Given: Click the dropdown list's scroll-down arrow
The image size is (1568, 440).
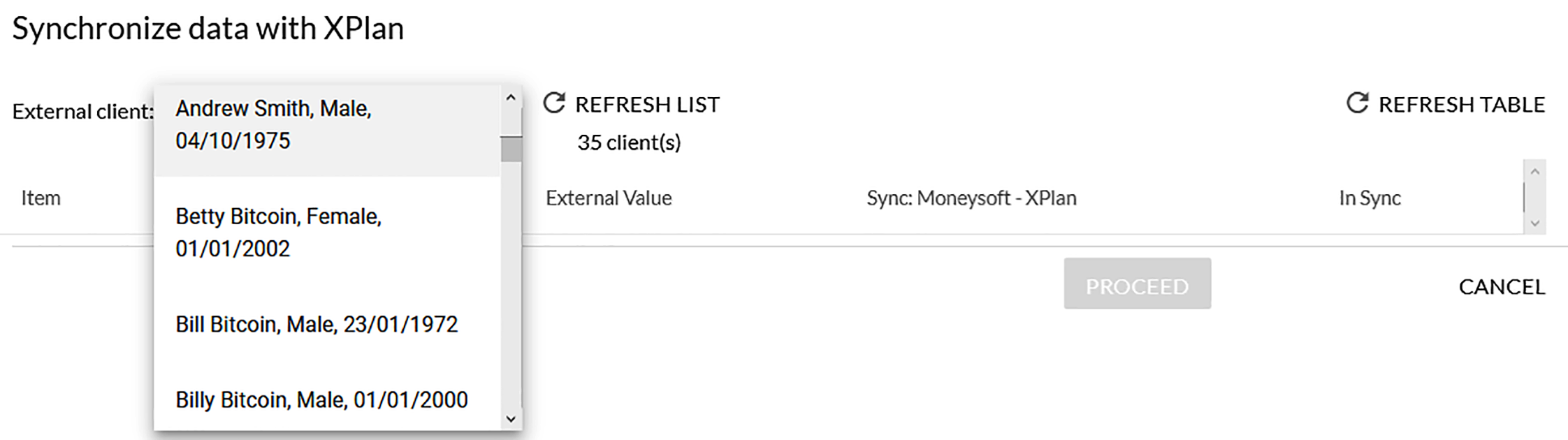Looking at the screenshot, I should coord(511,418).
